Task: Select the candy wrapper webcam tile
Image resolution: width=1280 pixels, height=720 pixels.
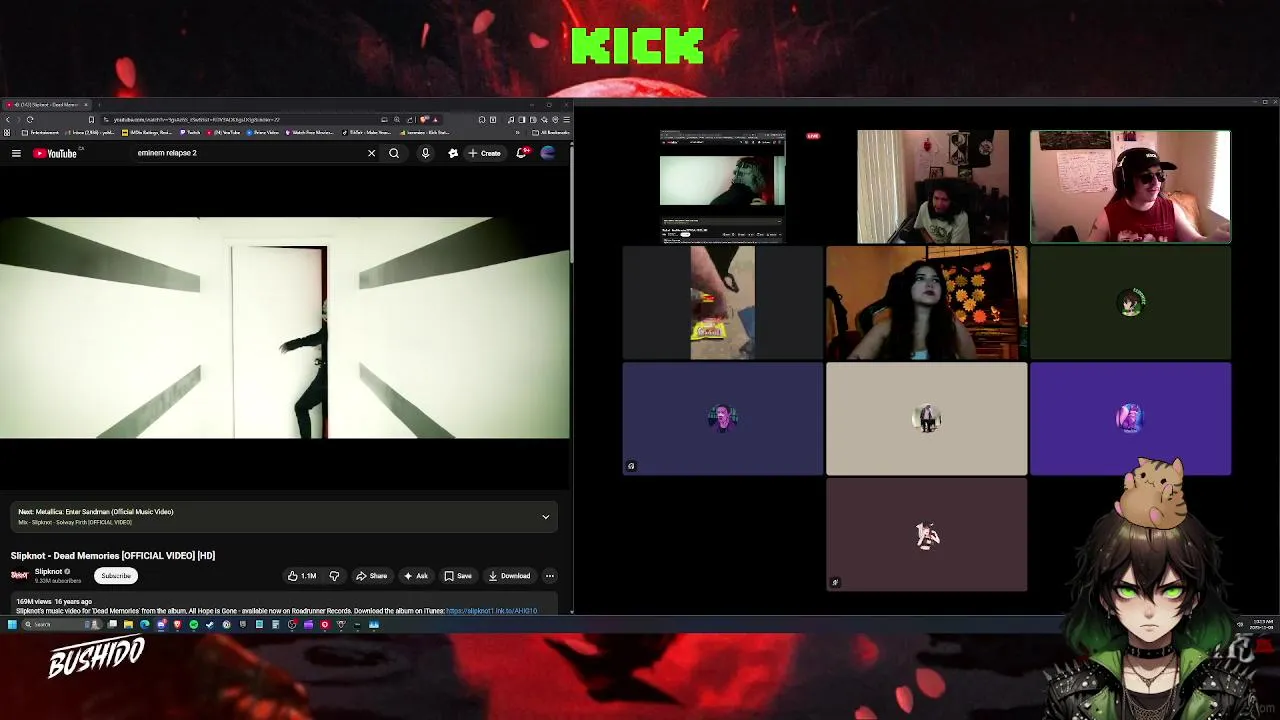Action: point(722,303)
